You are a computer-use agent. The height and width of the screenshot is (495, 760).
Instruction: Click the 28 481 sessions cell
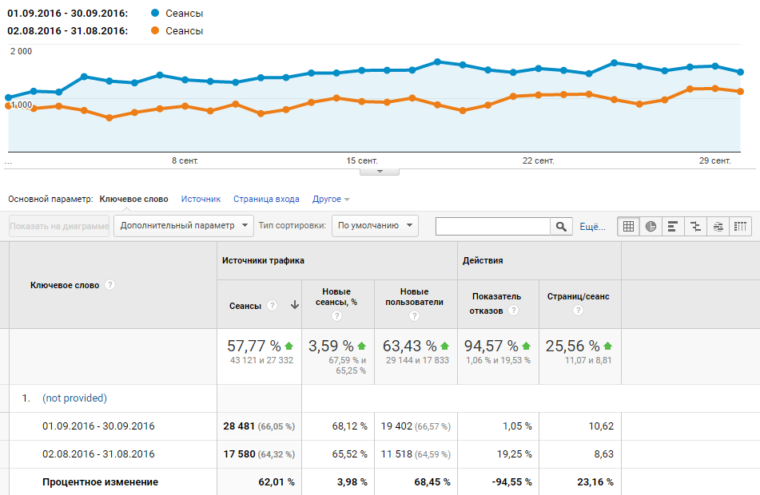tap(259, 426)
